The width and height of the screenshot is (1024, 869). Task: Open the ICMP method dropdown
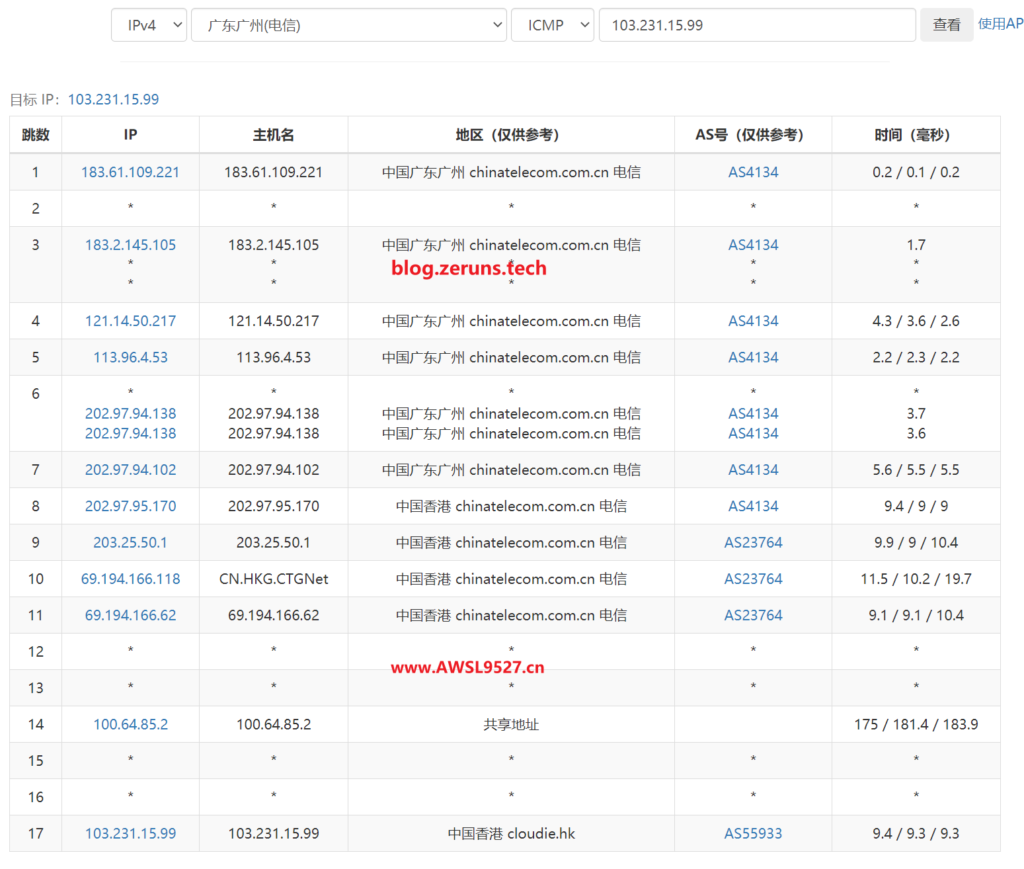tap(552, 25)
